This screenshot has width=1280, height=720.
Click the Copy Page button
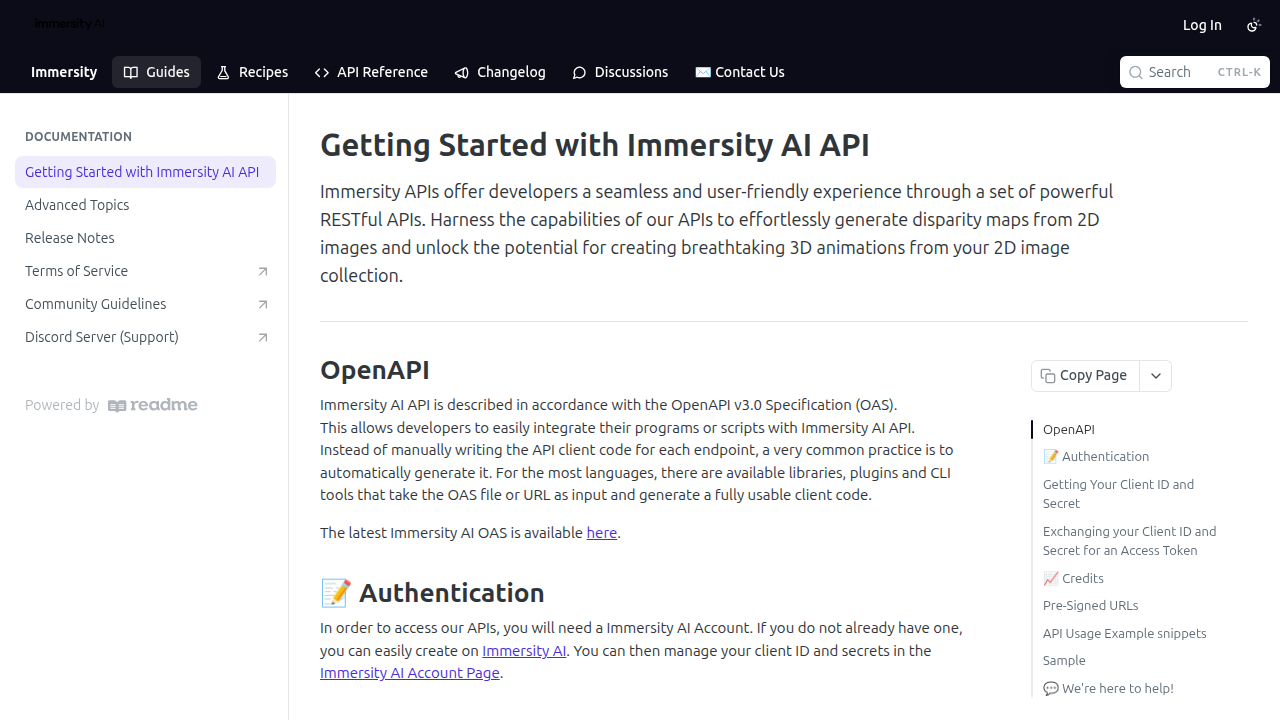coord(1085,376)
